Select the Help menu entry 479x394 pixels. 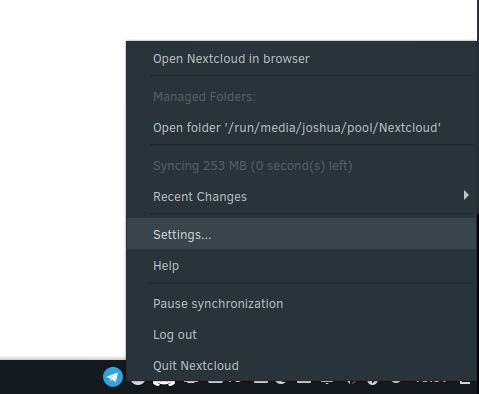tap(302, 266)
